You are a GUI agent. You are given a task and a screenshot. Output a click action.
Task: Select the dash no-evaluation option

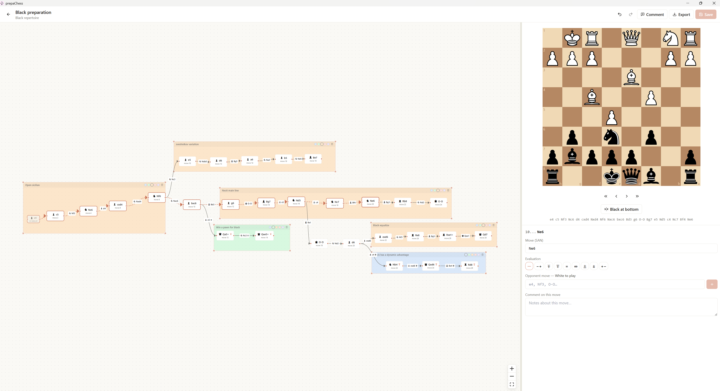[529, 266]
